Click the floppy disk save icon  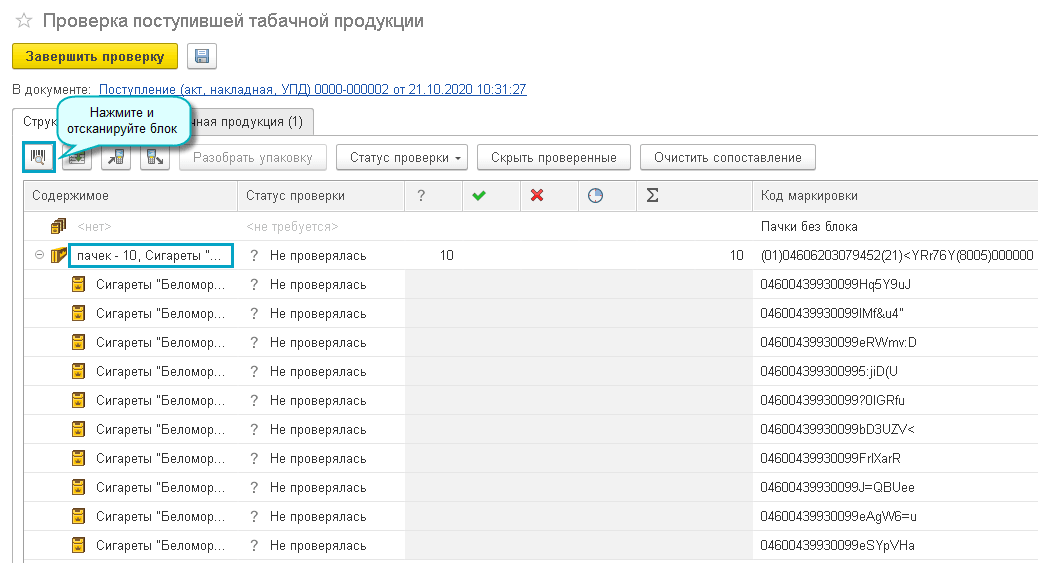click(x=201, y=56)
